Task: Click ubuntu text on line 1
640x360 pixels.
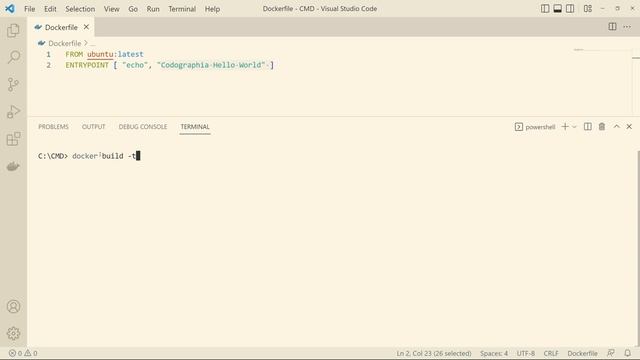Action: (x=100, y=54)
